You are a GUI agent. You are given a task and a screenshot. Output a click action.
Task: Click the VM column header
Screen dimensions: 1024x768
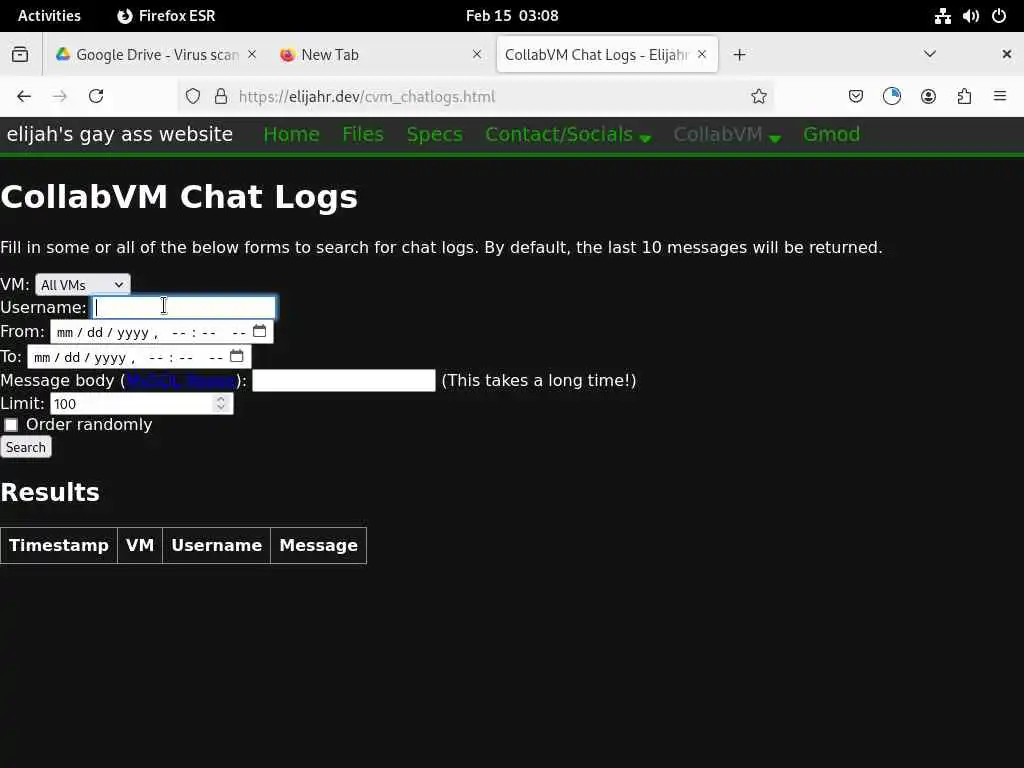click(140, 545)
